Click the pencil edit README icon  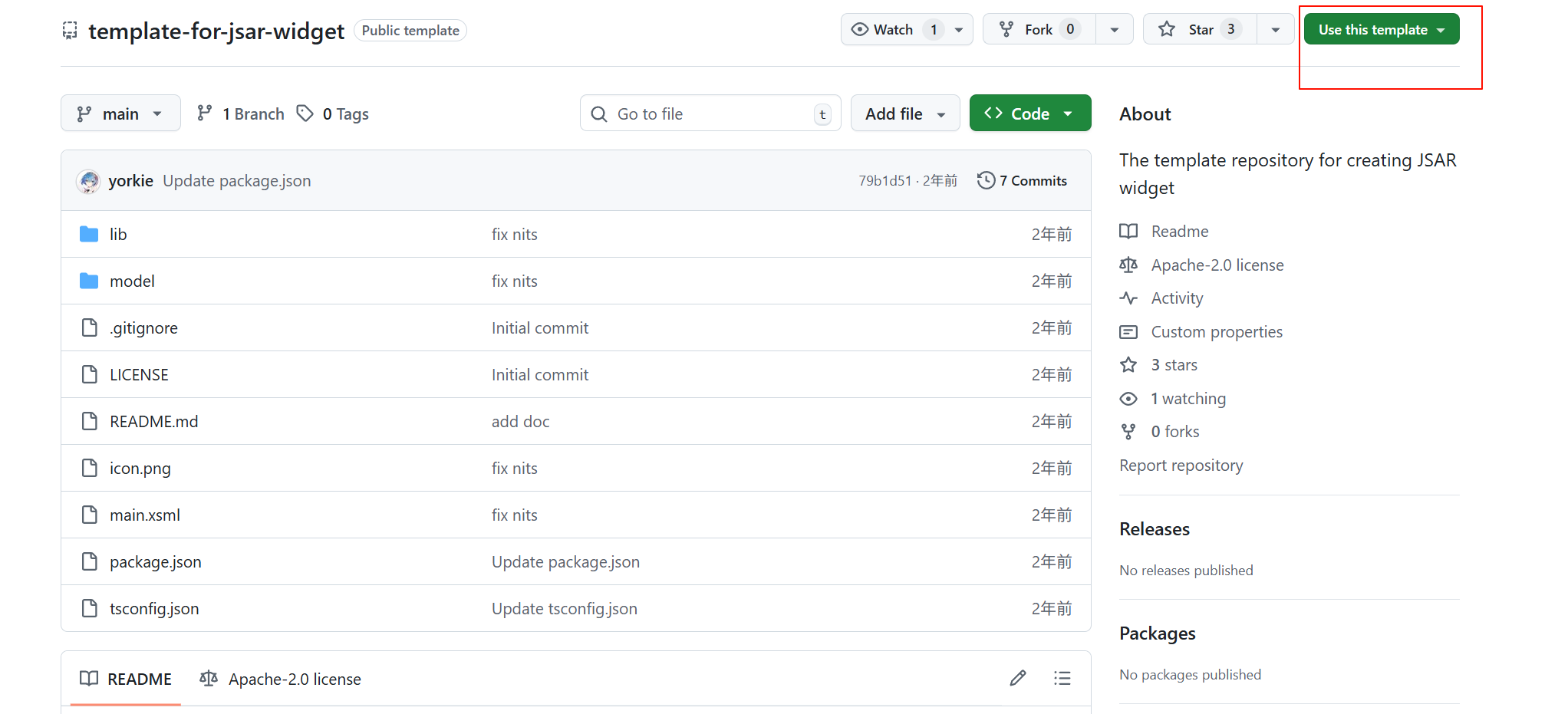point(1018,678)
